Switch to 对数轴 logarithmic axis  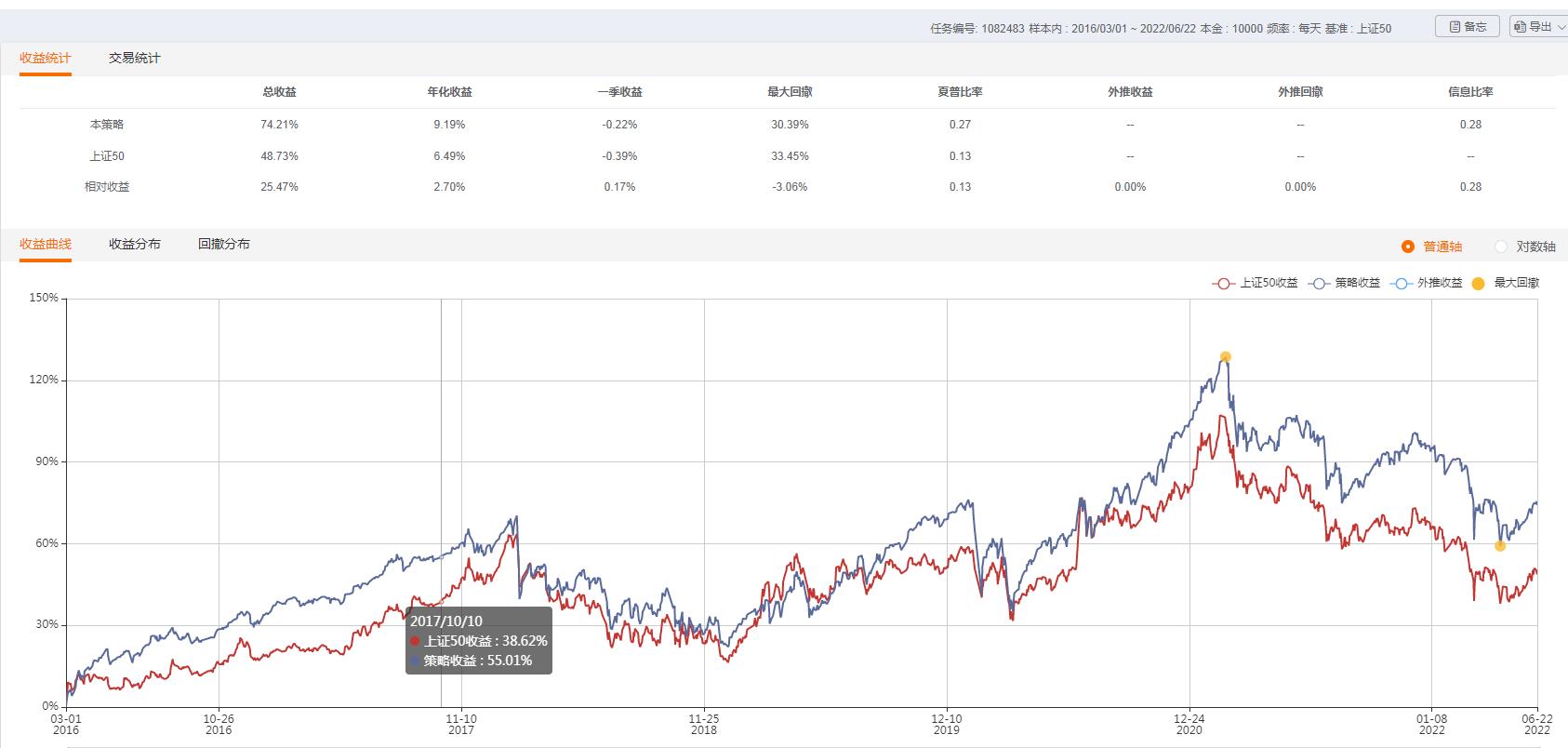tap(1501, 247)
